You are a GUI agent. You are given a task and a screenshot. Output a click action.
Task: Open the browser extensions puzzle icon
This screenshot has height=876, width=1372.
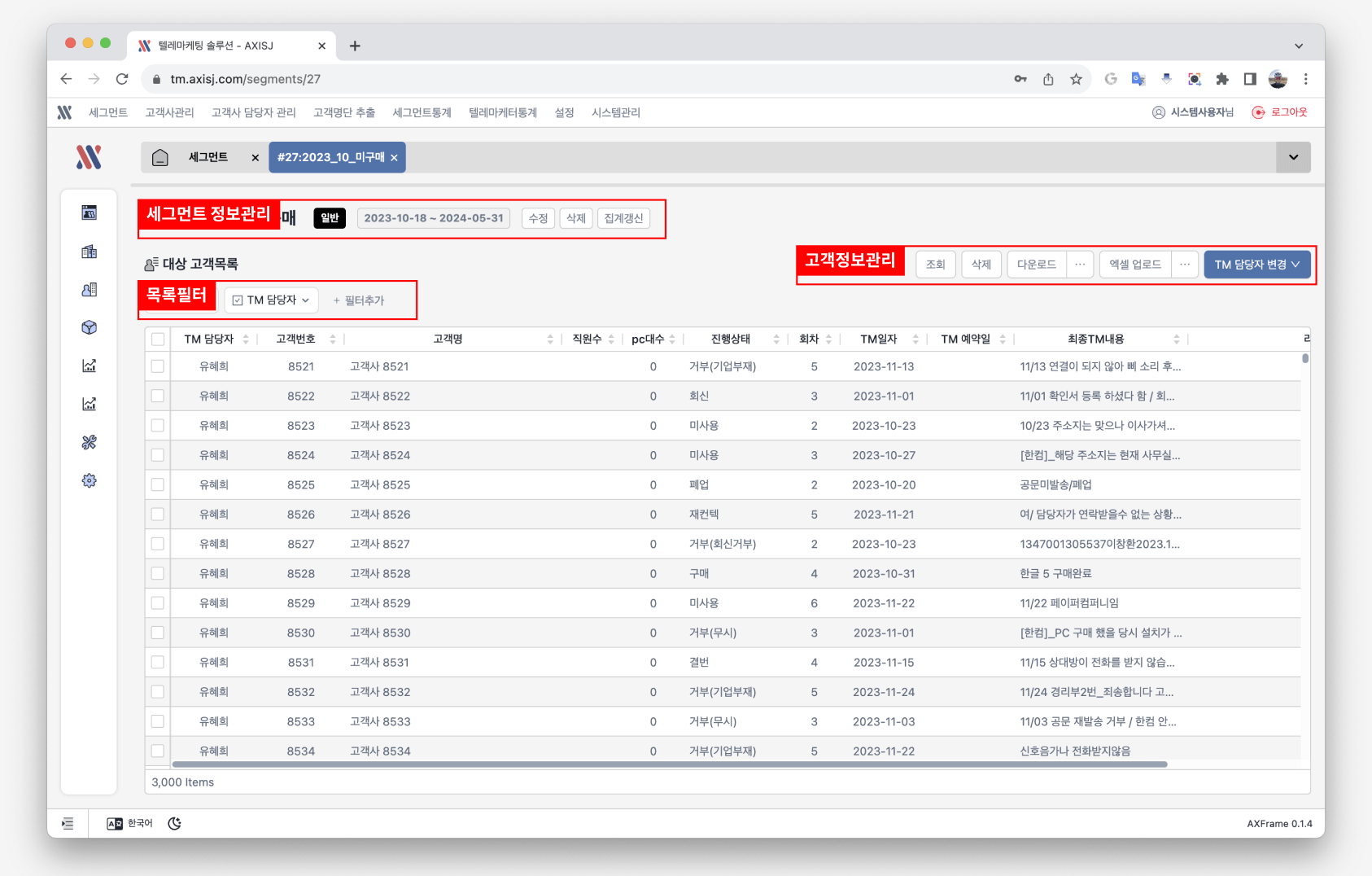pyautogui.click(x=1222, y=79)
